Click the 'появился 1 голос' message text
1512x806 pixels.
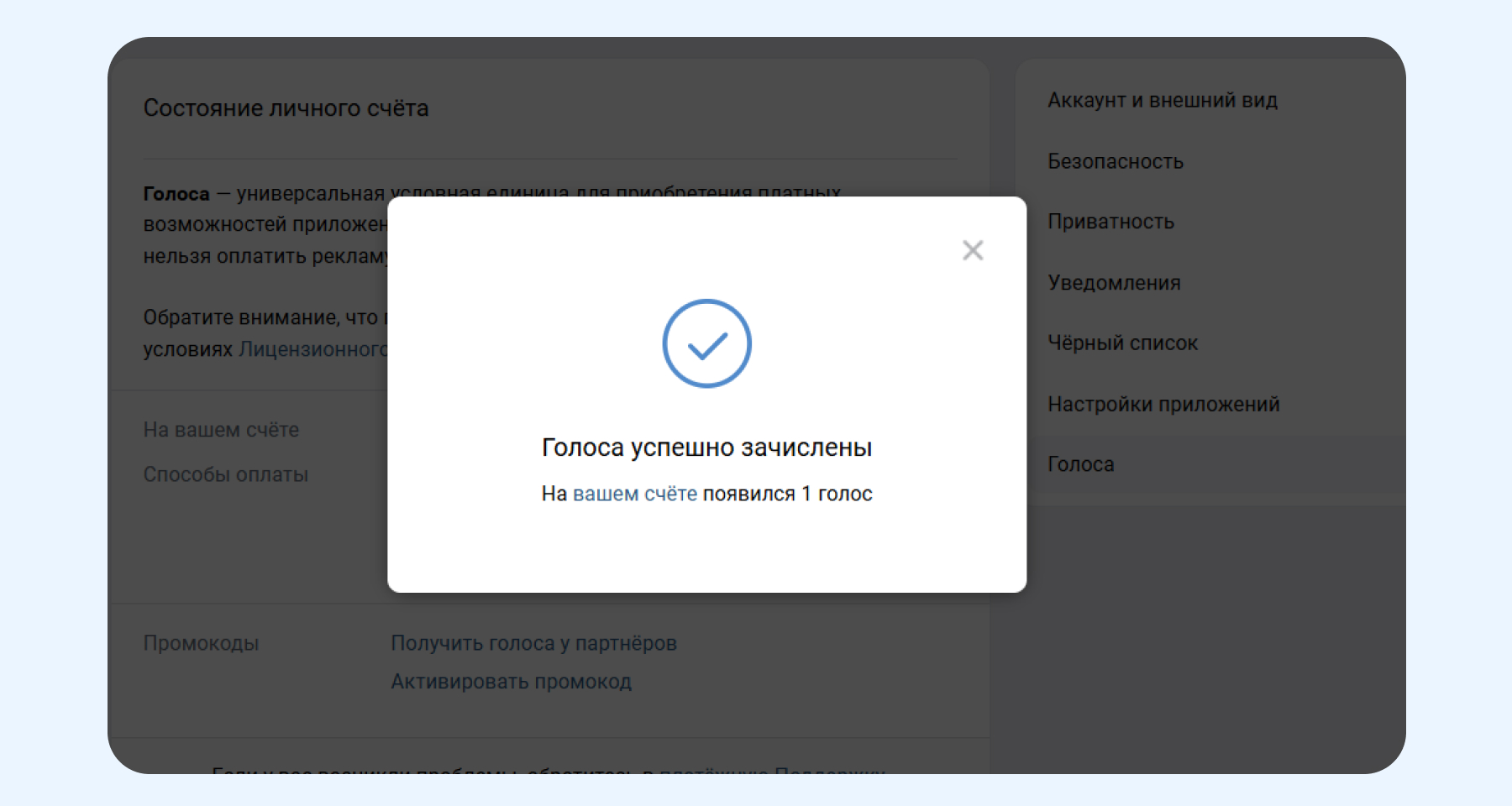click(787, 494)
